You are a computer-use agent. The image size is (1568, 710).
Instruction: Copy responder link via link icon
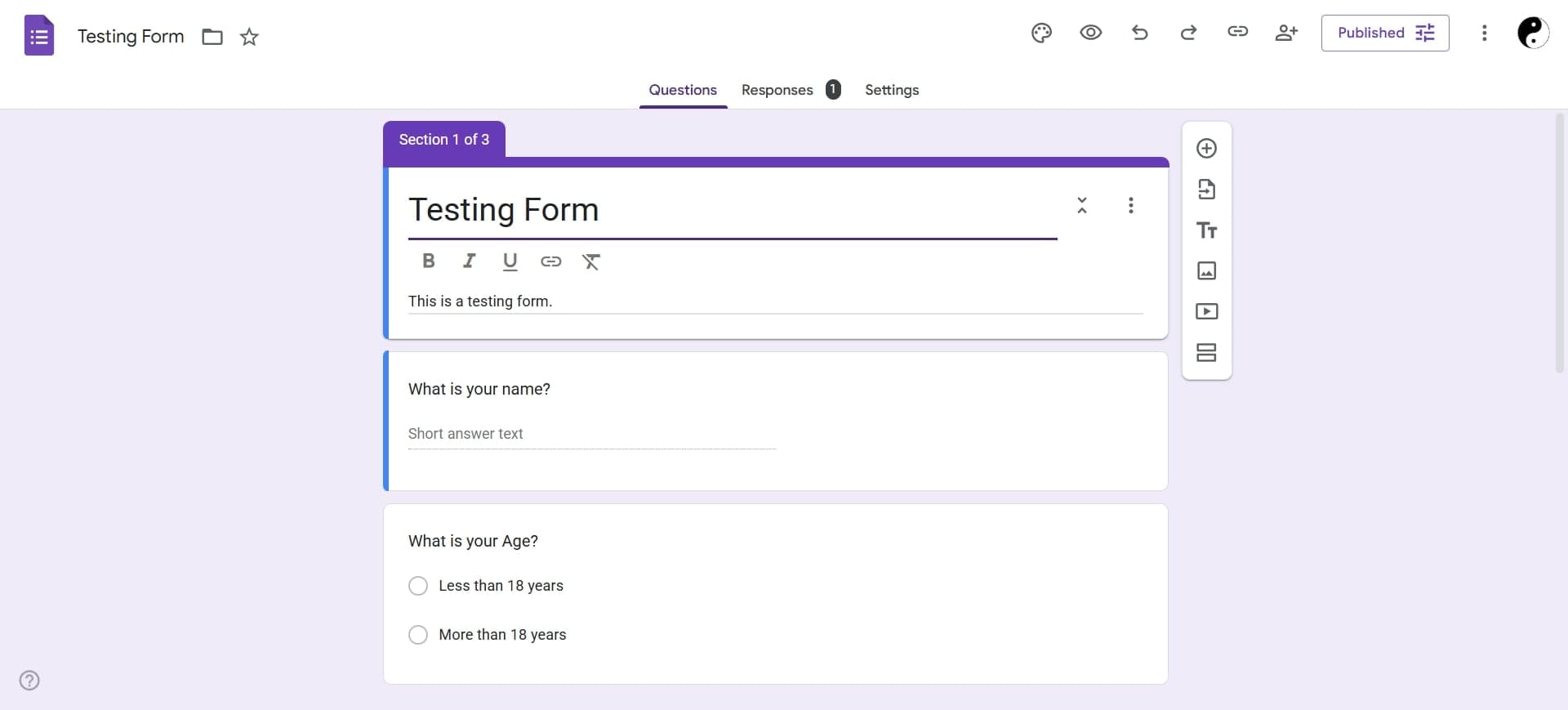tap(1237, 32)
